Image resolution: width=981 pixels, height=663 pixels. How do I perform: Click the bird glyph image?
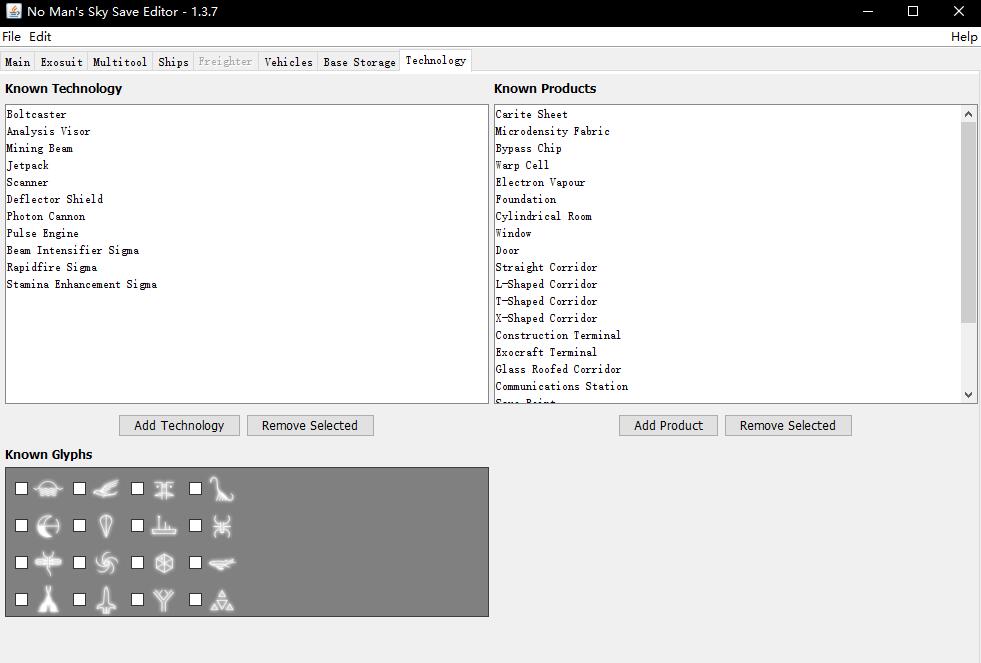pyautogui.click(x=106, y=488)
